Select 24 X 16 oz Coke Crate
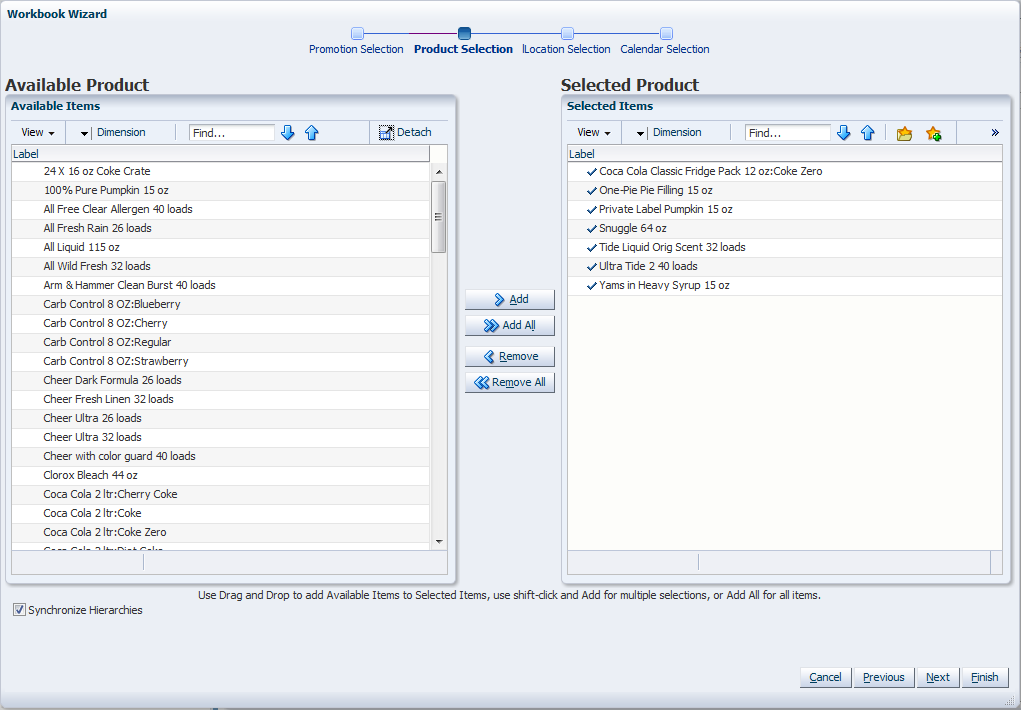 pos(220,171)
